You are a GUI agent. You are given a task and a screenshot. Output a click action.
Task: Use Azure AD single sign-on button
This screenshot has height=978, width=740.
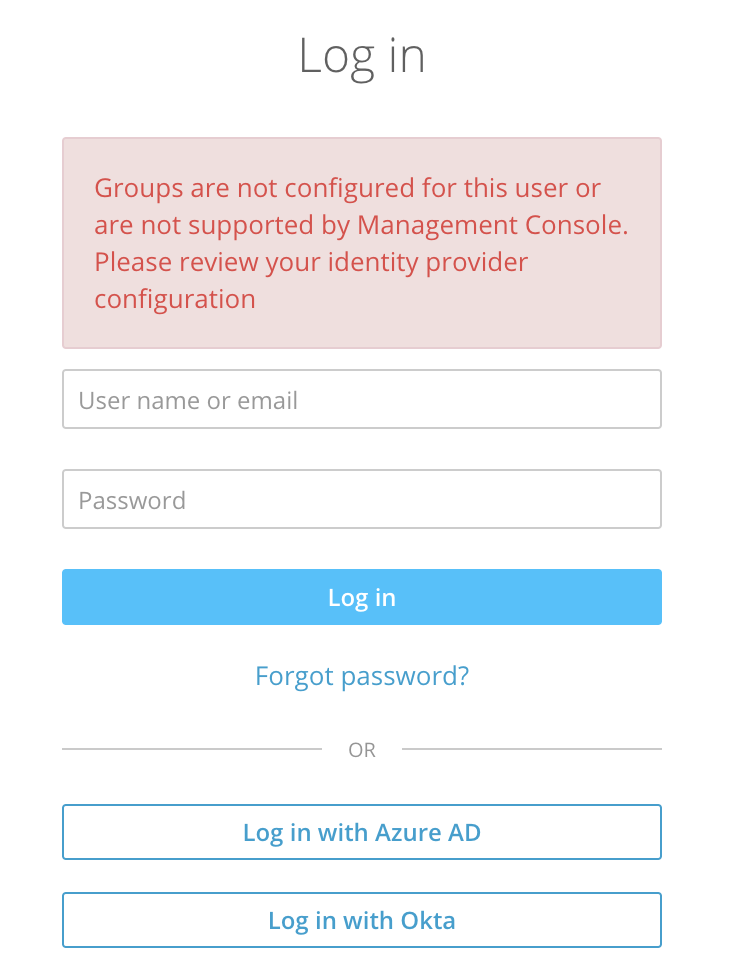pyautogui.click(x=361, y=832)
